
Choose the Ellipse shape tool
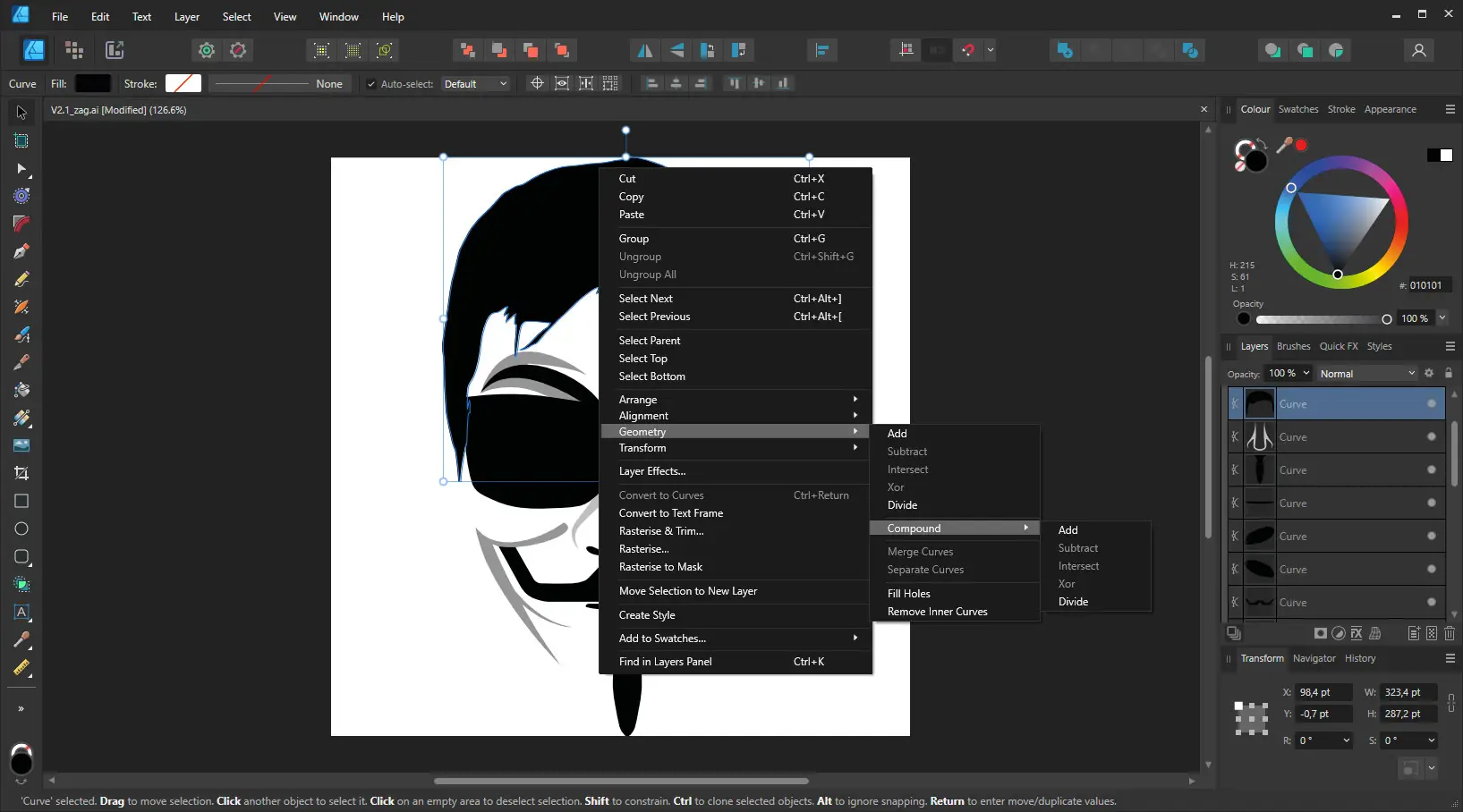pyautogui.click(x=21, y=529)
